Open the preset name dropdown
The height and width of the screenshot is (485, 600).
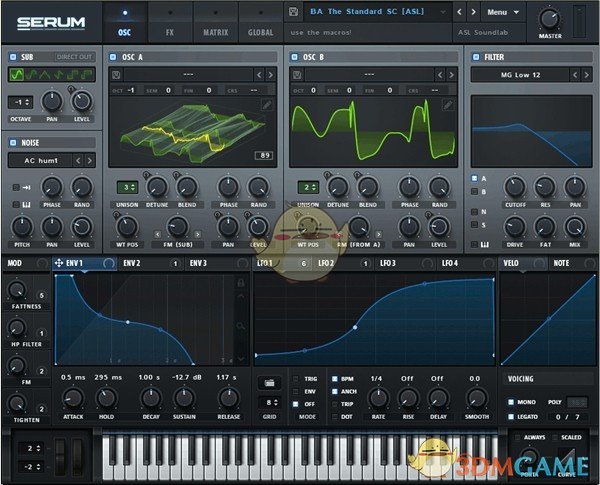(377, 12)
